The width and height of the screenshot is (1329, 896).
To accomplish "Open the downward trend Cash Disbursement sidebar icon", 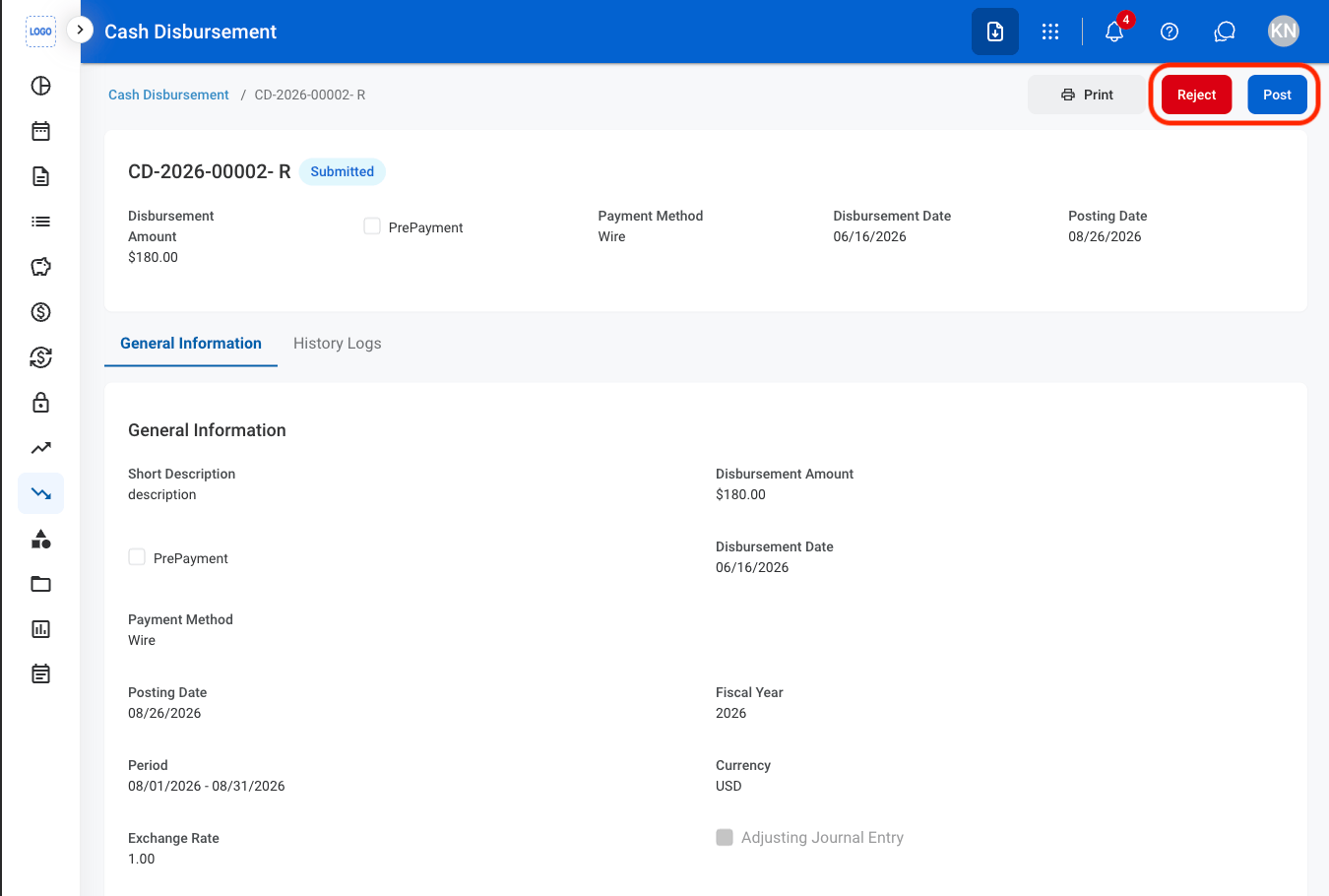I will coord(40,493).
